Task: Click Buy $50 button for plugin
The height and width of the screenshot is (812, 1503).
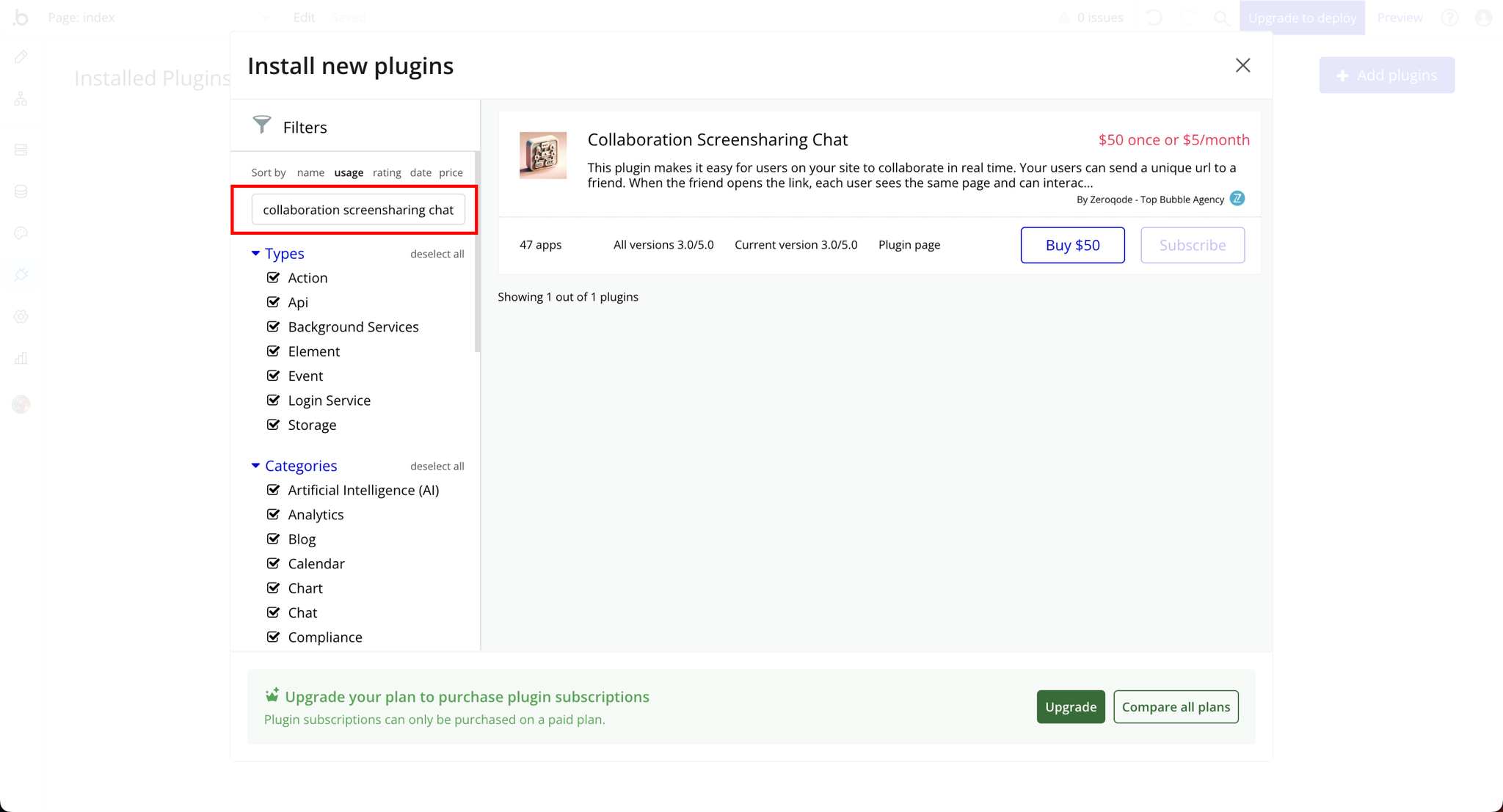Action: (x=1072, y=245)
